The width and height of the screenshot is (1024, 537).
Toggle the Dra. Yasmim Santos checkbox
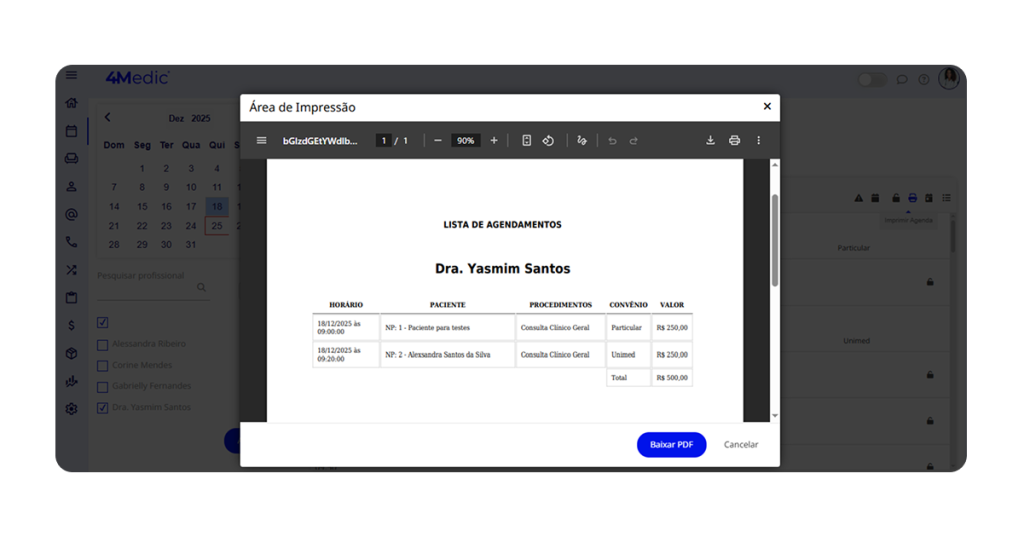[x=102, y=408]
